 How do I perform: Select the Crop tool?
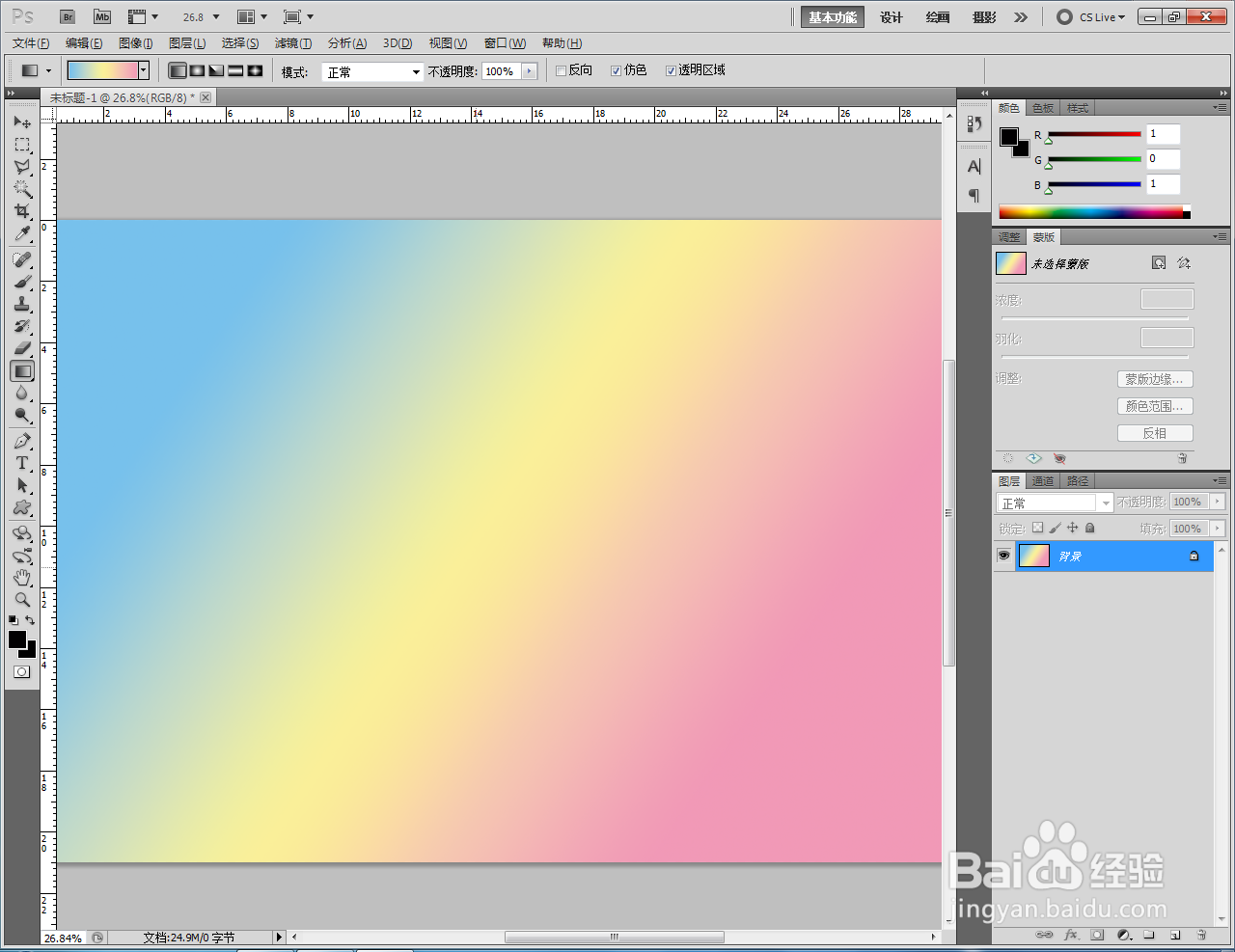click(22, 211)
